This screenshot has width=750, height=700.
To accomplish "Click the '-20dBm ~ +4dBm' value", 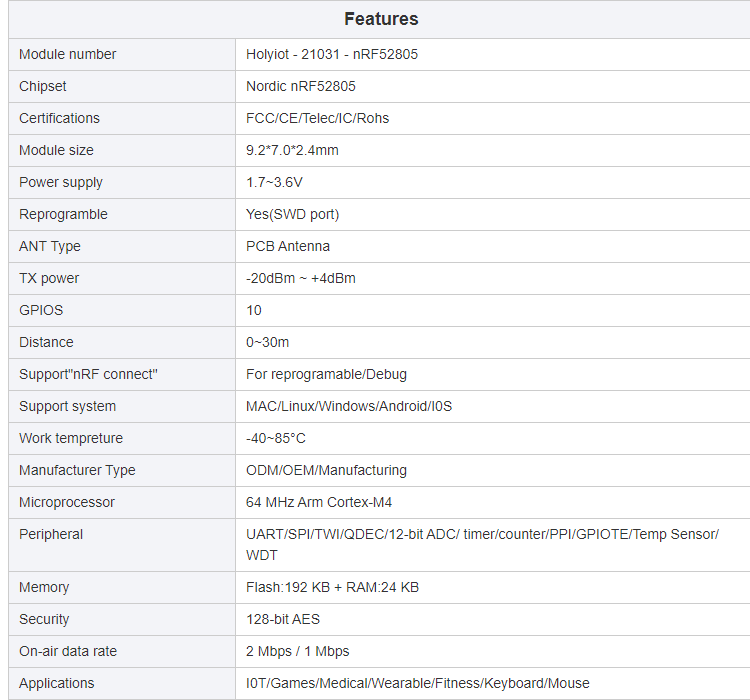I will pyautogui.click(x=301, y=278).
